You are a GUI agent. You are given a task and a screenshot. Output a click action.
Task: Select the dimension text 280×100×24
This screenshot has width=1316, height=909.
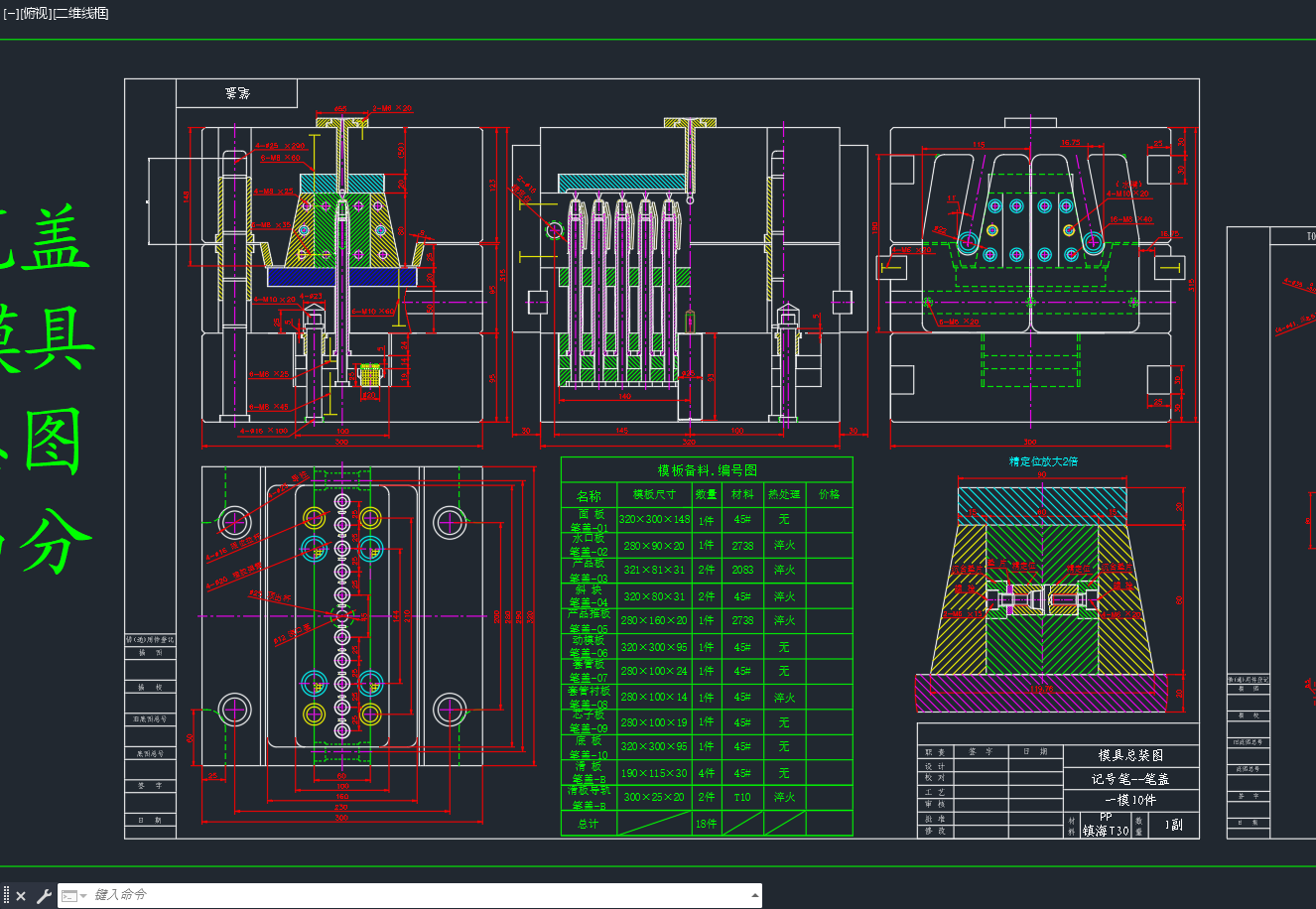[654, 672]
